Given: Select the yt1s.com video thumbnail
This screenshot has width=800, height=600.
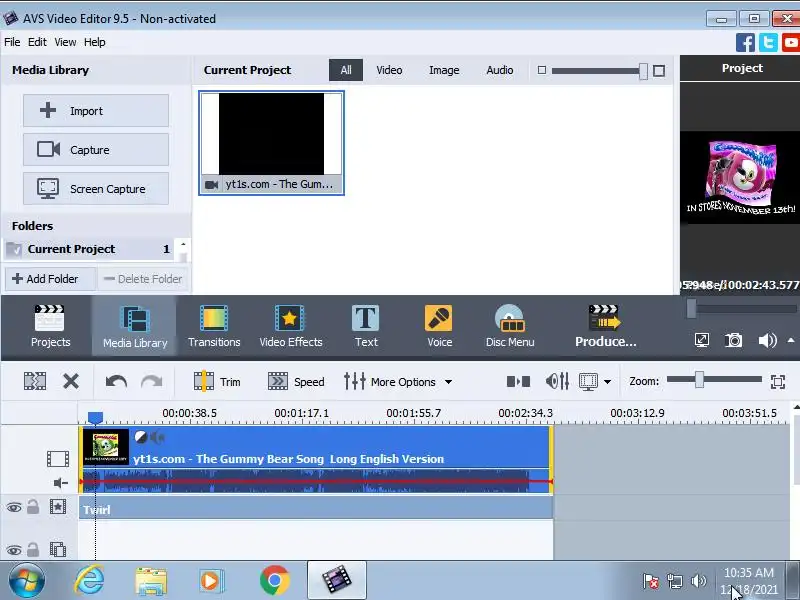Looking at the screenshot, I should [x=271, y=143].
